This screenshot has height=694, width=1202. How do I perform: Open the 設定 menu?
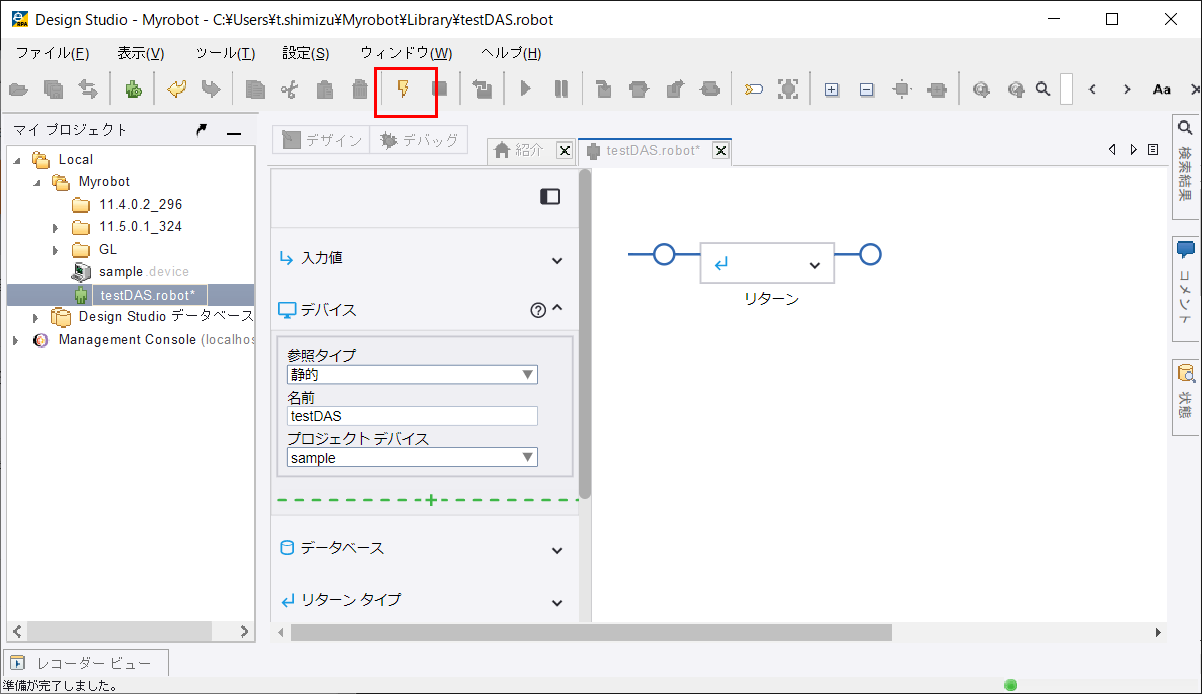pyautogui.click(x=306, y=53)
